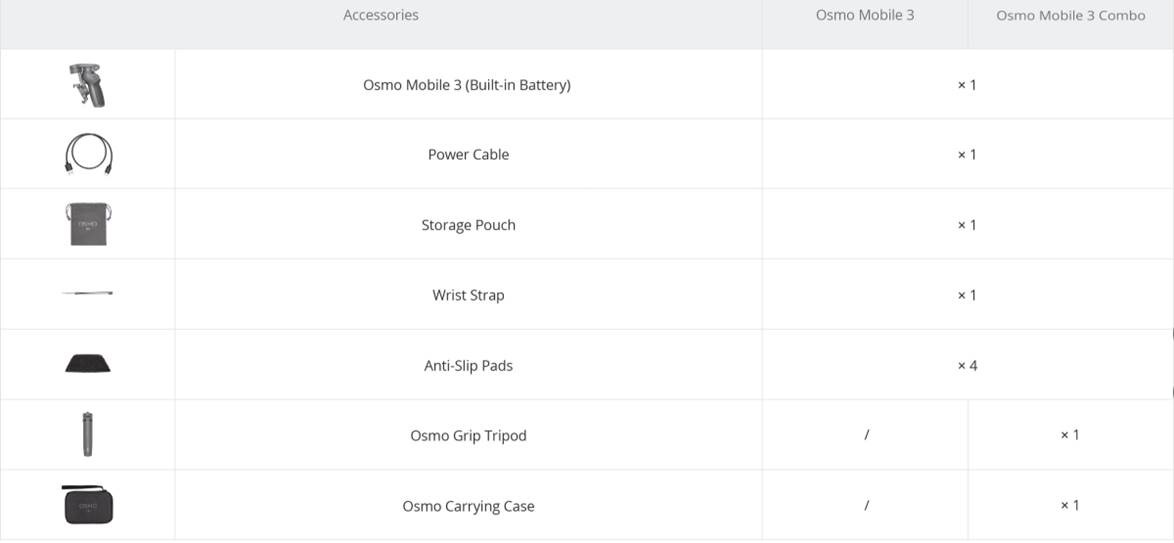Click the Wrist Strap text label

[x=468, y=295]
